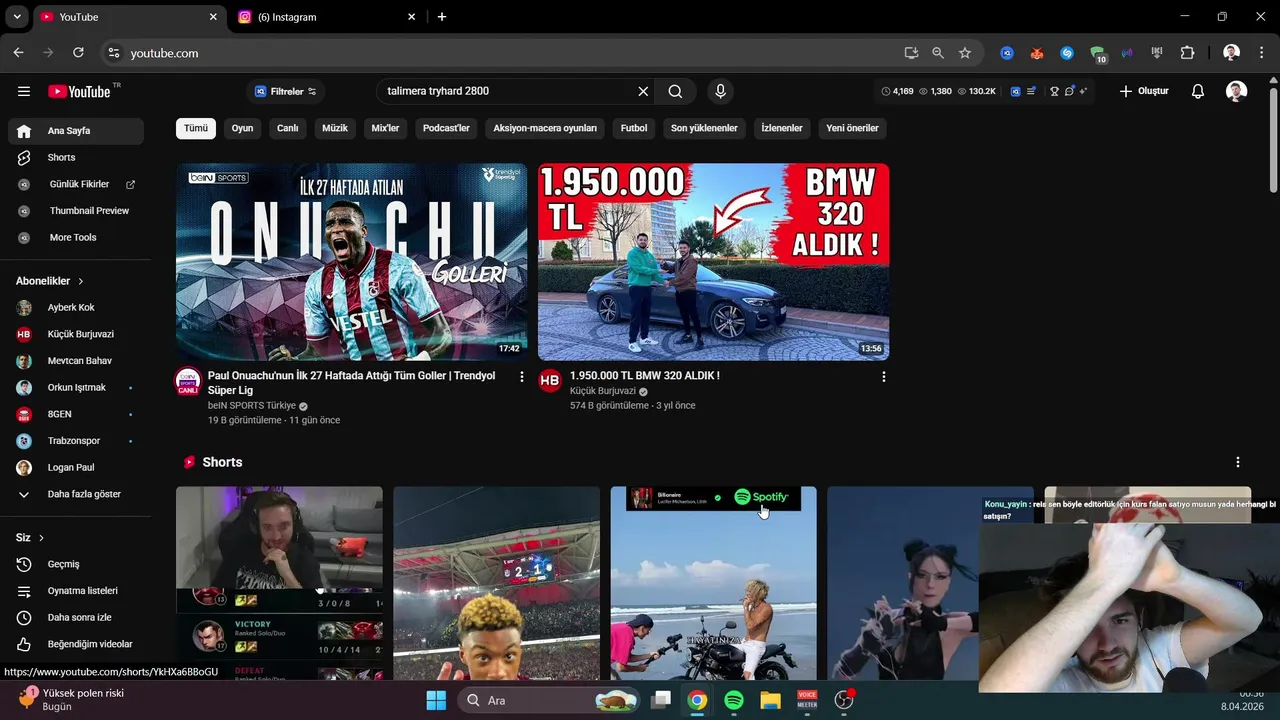The image size is (1280, 720).
Task: Click the install app icon in the address bar
Action: tap(911, 53)
